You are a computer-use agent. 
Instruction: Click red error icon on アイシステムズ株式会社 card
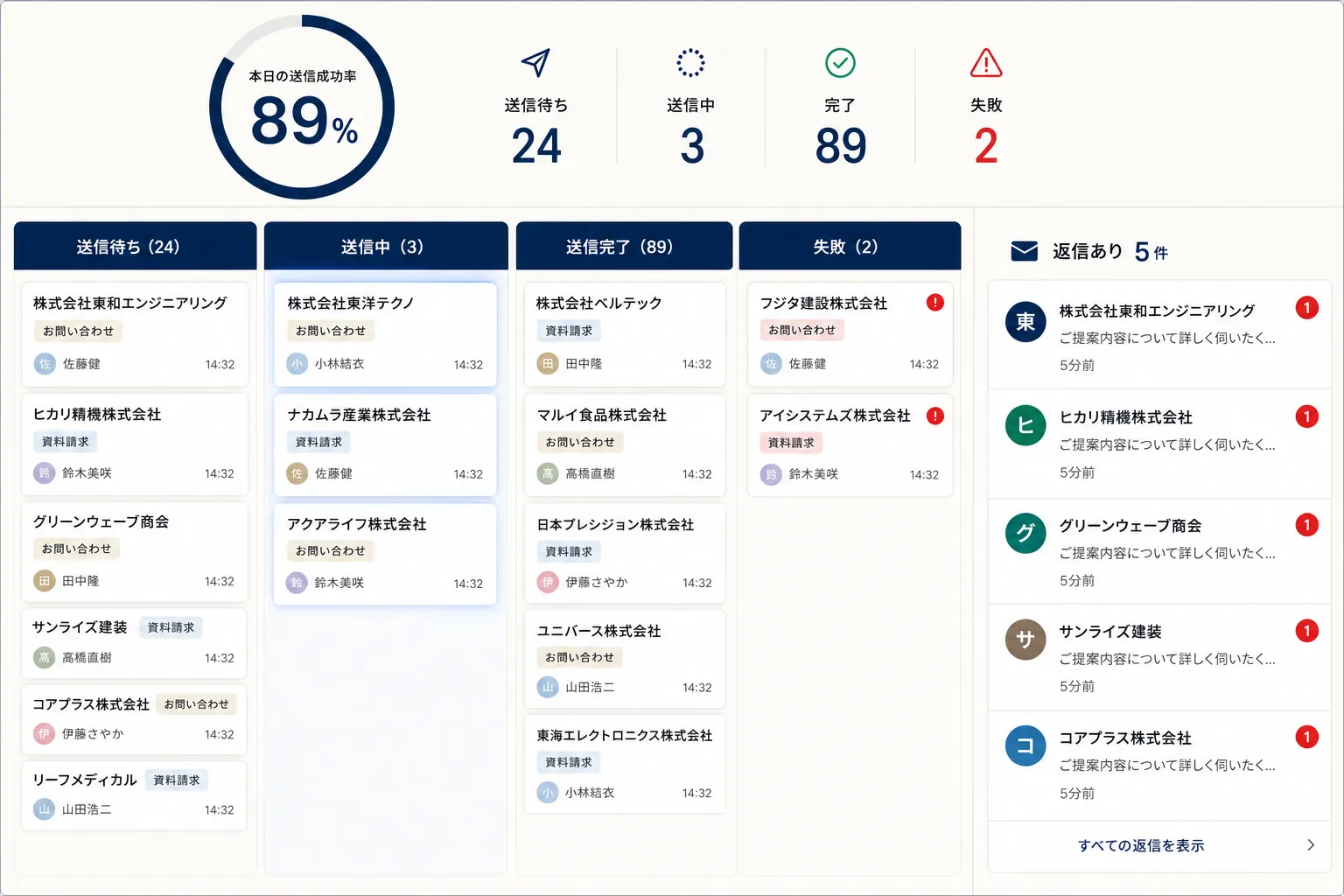tap(935, 416)
